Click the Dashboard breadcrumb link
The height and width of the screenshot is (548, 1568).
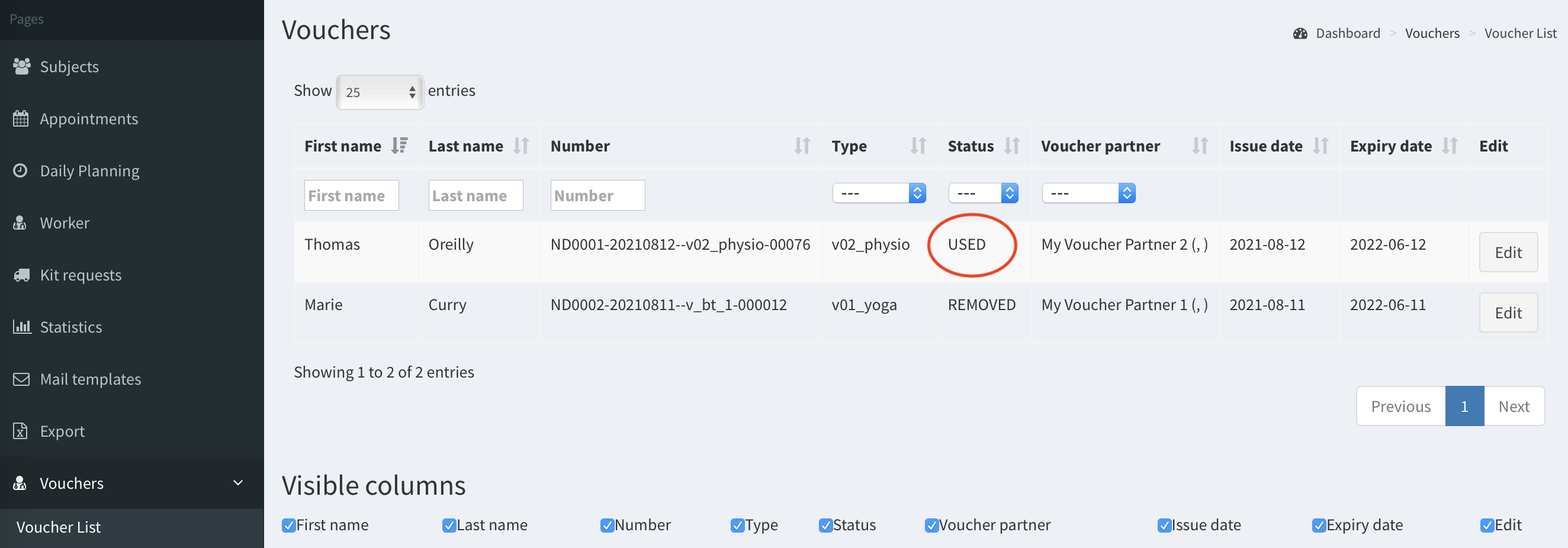[x=1347, y=34]
